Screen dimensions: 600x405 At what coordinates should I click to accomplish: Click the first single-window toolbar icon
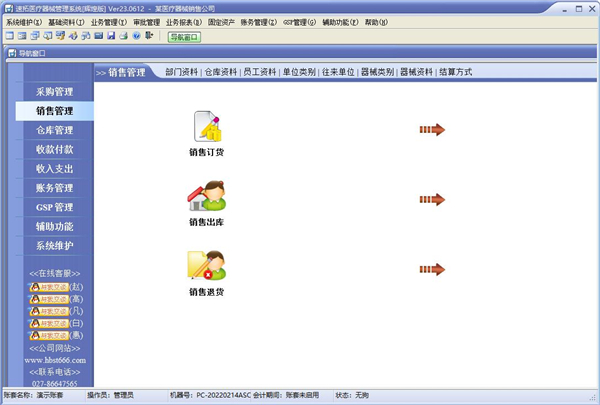click(x=10, y=36)
